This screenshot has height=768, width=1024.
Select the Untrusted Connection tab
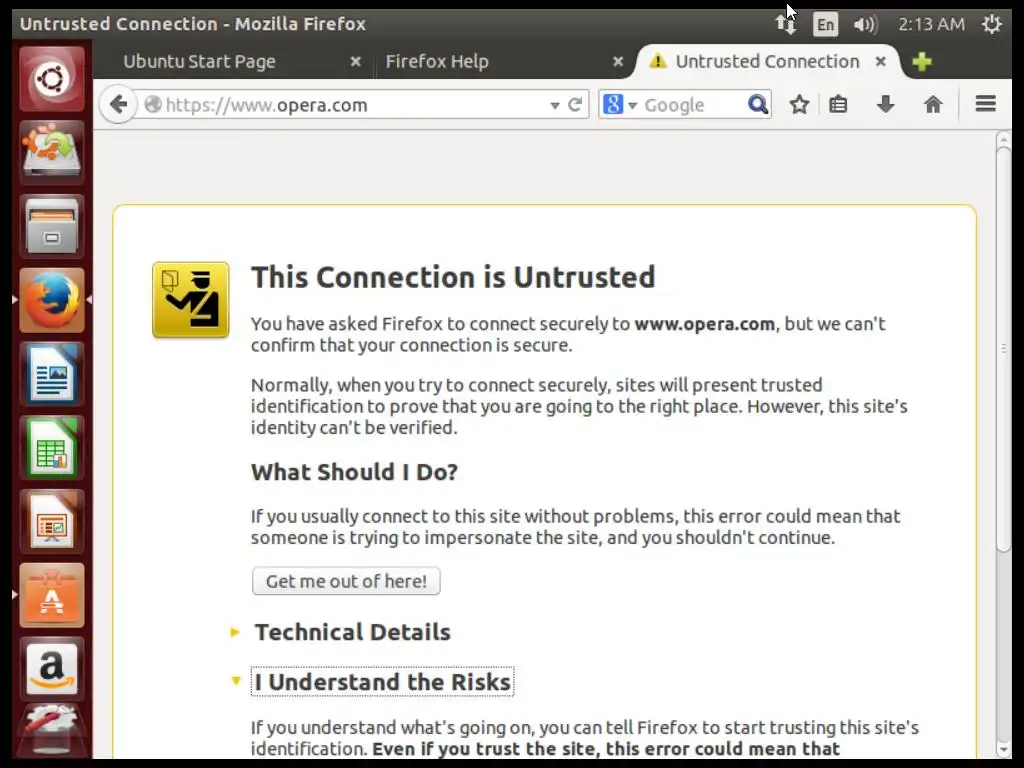click(x=767, y=61)
